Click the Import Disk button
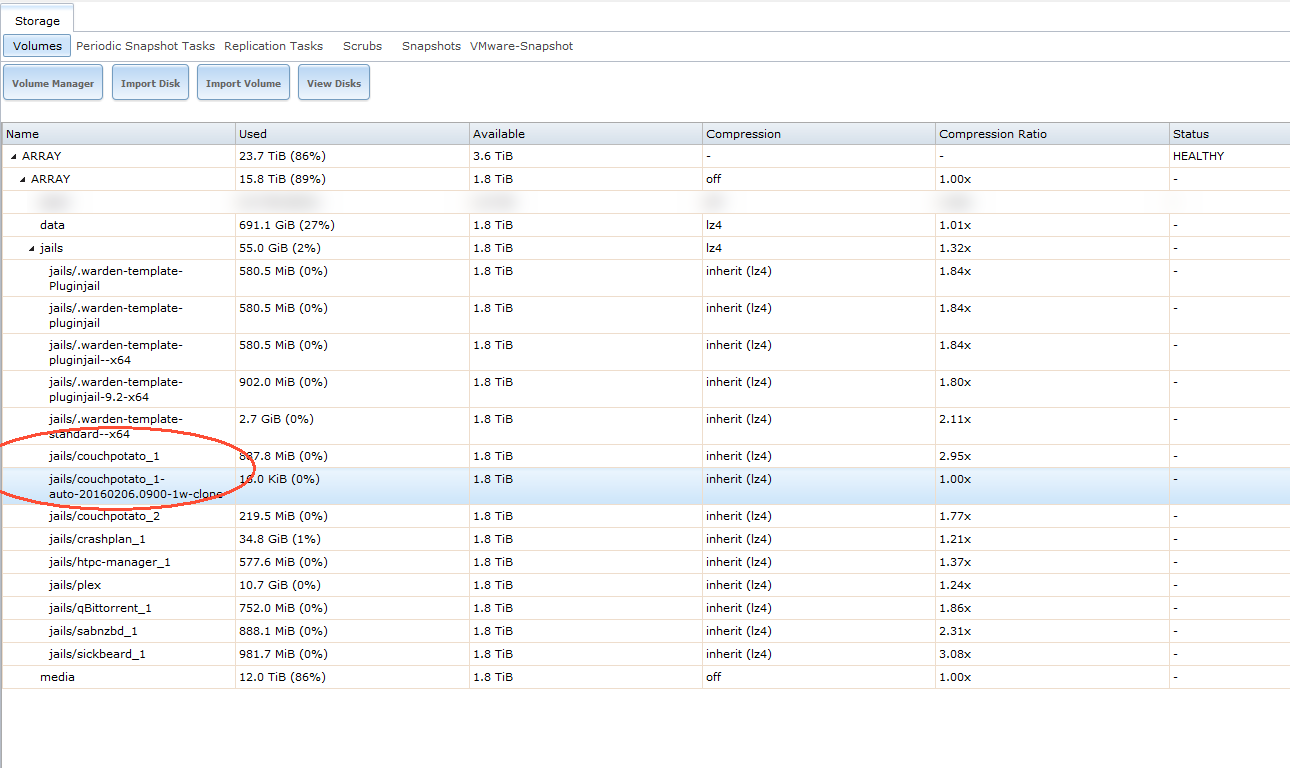 (150, 83)
